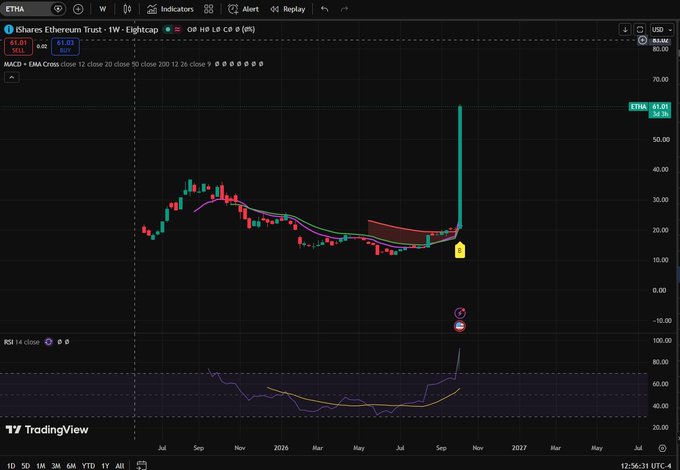Click the plus crosshair icon on price scale
This screenshot has height=470, width=680.
click(x=643, y=40)
